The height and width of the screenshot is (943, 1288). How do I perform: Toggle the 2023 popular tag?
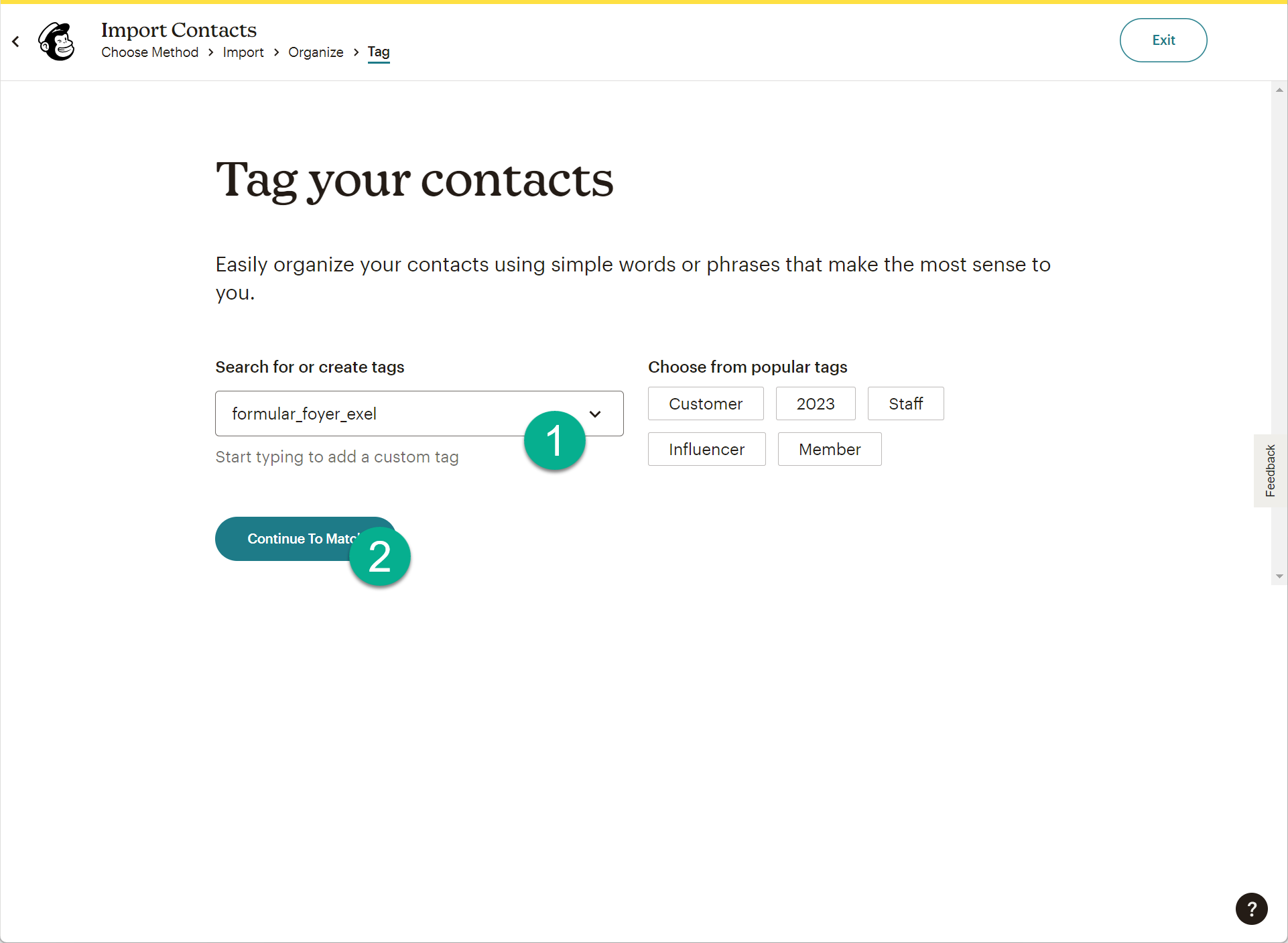(x=815, y=404)
